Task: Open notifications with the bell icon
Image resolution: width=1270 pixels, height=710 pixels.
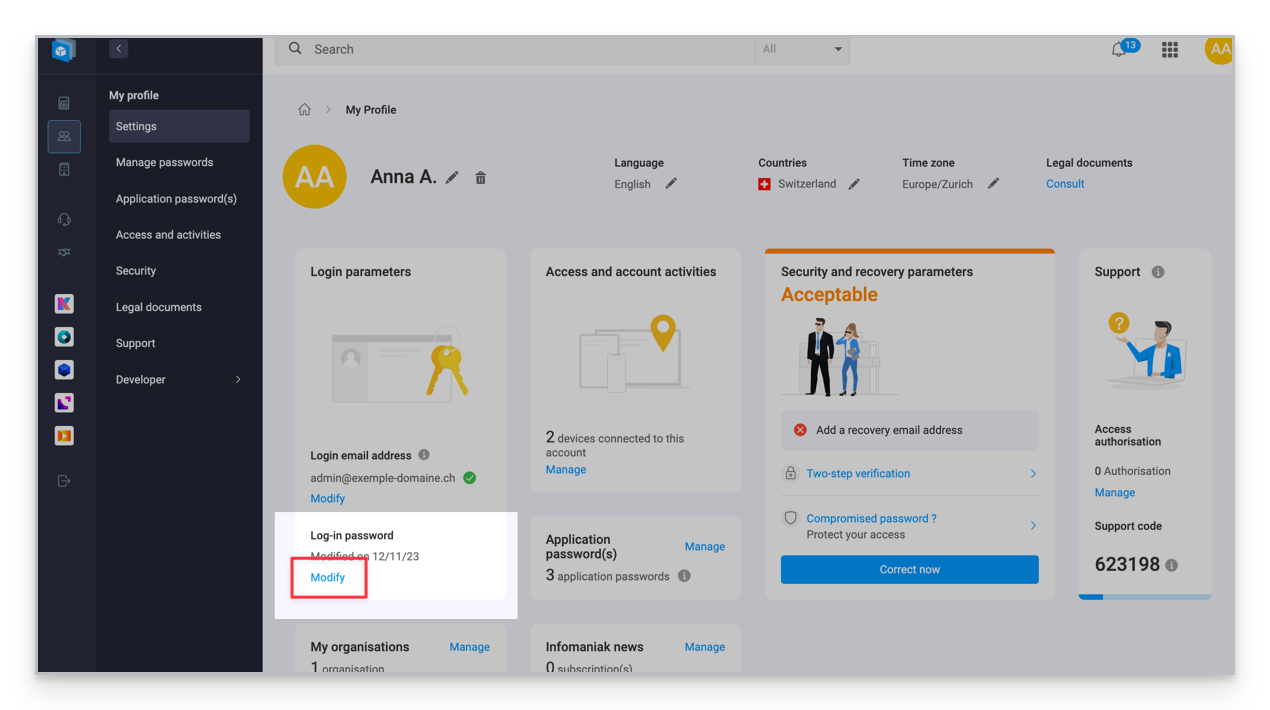Action: (x=1120, y=49)
